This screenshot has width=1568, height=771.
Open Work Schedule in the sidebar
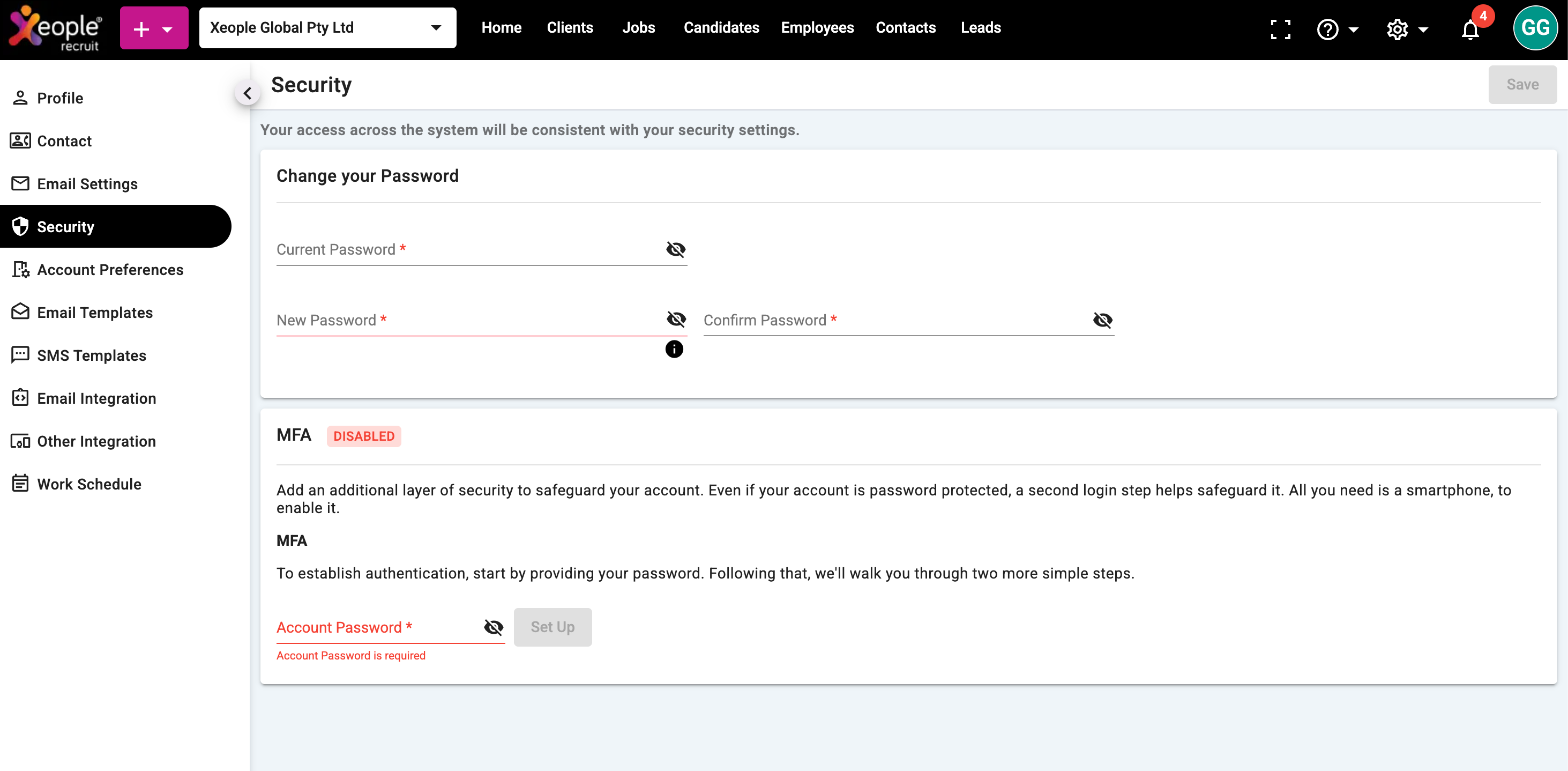pyautogui.click(x=89, y=484)
